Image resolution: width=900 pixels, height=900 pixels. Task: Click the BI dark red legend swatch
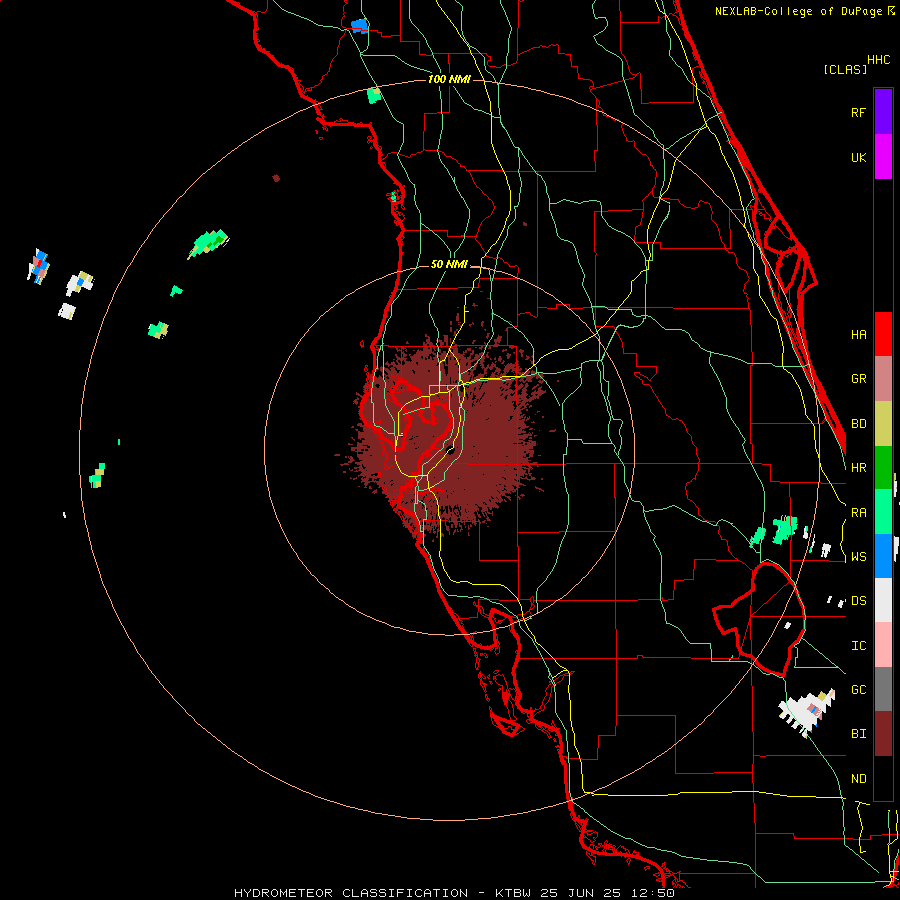tap(883, 734)
